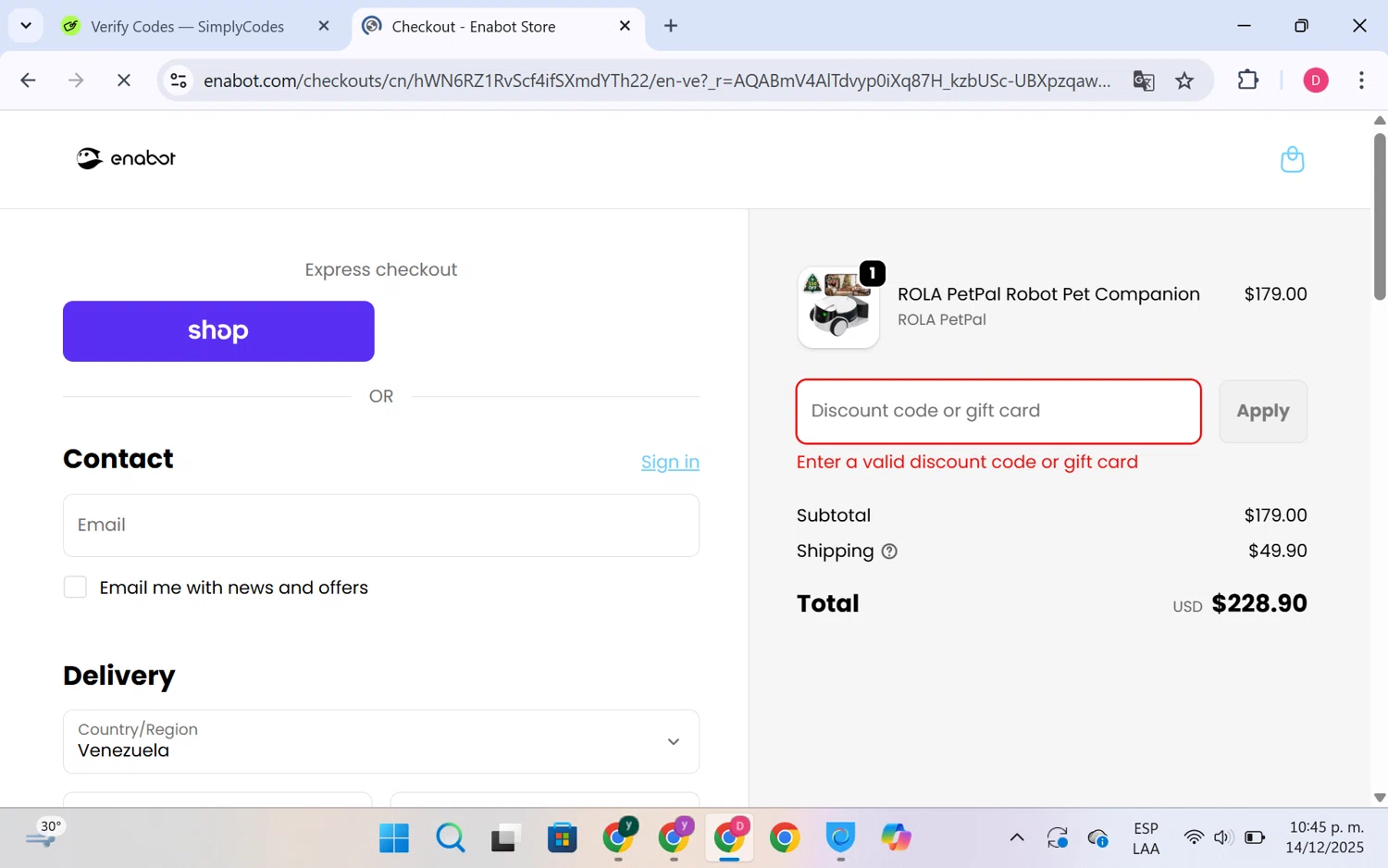Open a new browser tab

point(671,26)
